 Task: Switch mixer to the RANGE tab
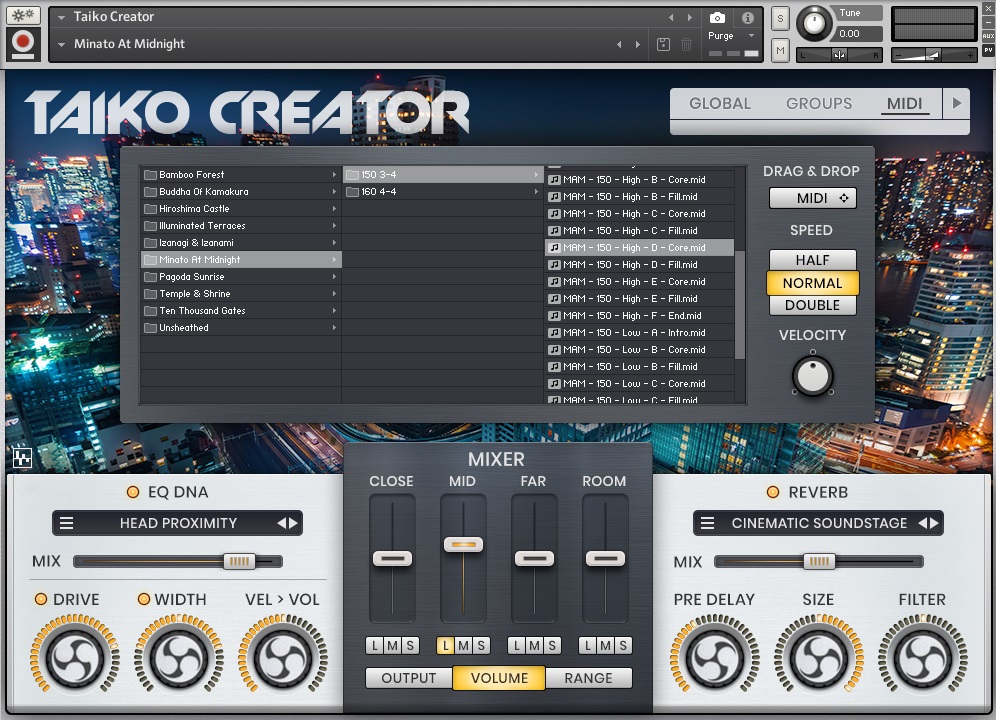(588, 678)
